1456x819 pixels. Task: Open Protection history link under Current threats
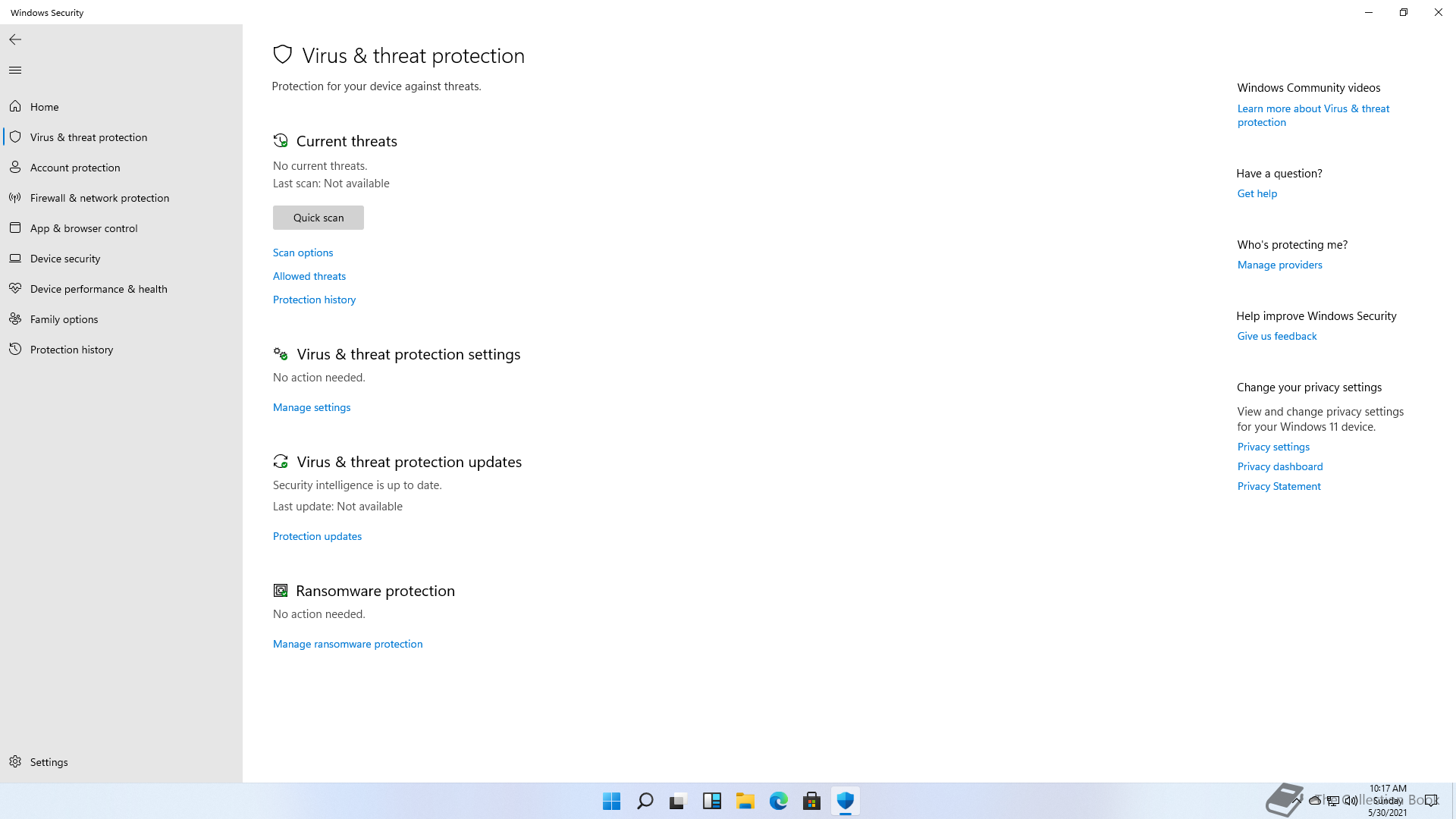(x=315, y=300)
